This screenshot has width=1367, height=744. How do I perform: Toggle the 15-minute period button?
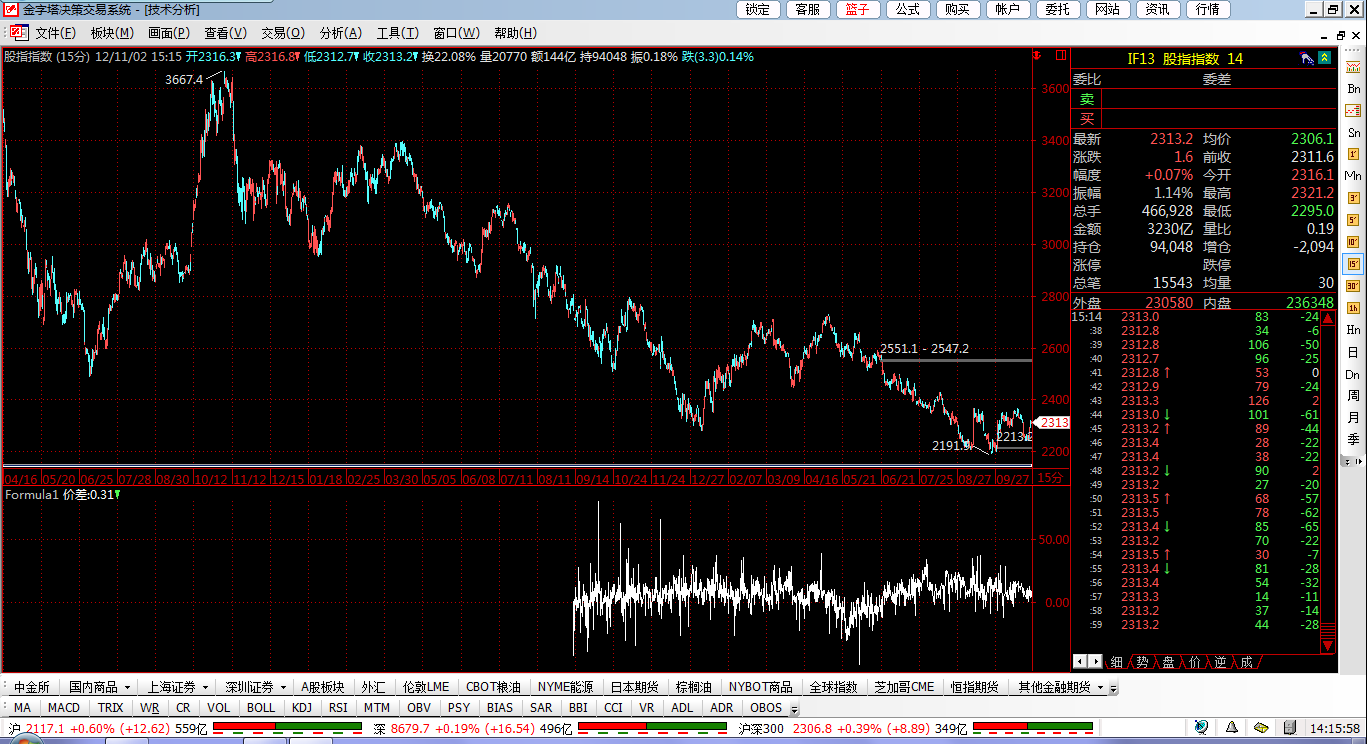point(1353,264)
